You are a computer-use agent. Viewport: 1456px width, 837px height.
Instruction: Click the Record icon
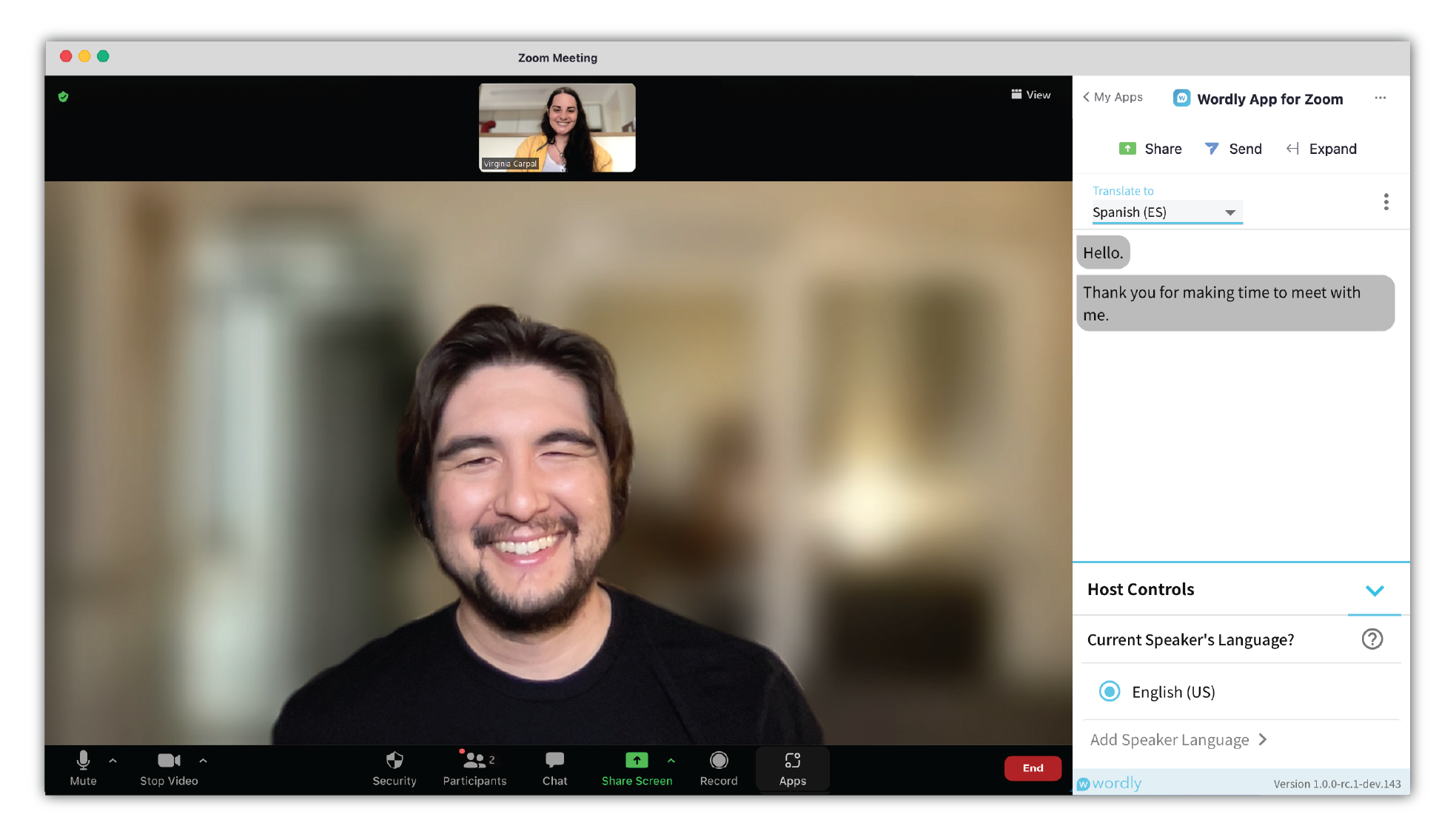click(719, 762)
